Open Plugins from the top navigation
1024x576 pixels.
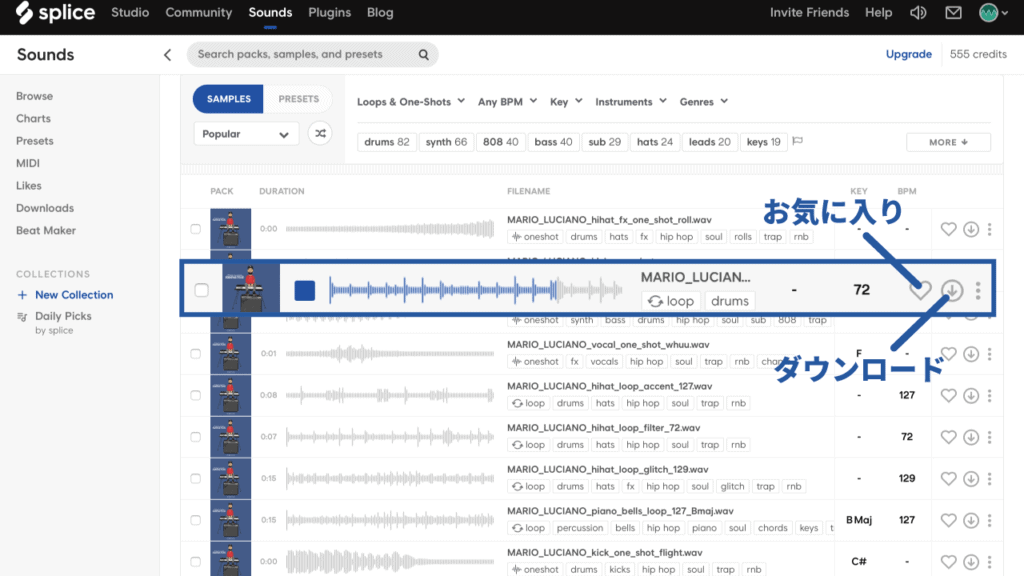(329, 13)
